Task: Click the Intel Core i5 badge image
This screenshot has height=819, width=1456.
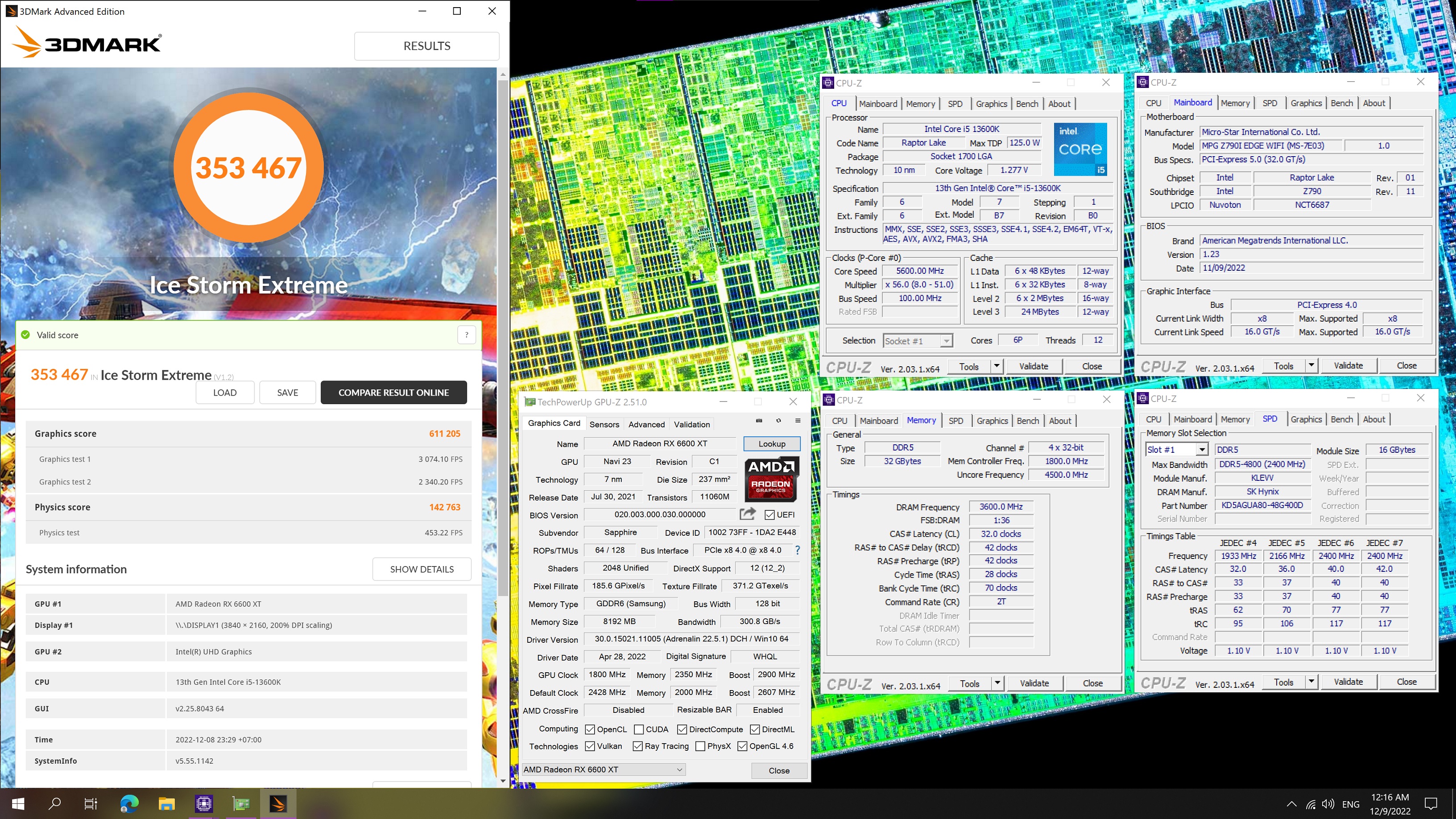Action: 1080,149
